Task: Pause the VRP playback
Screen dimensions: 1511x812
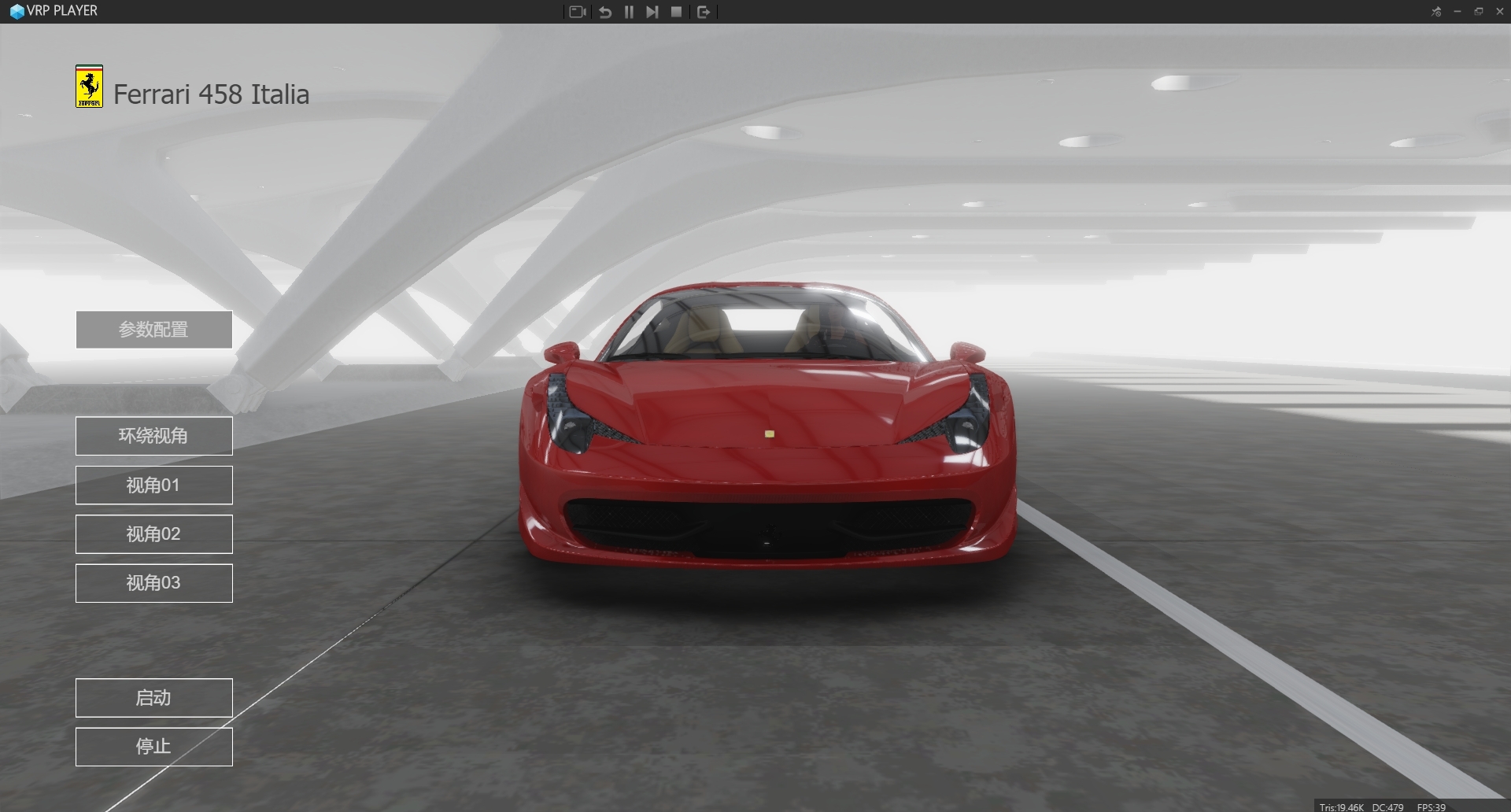Action: 629,12
